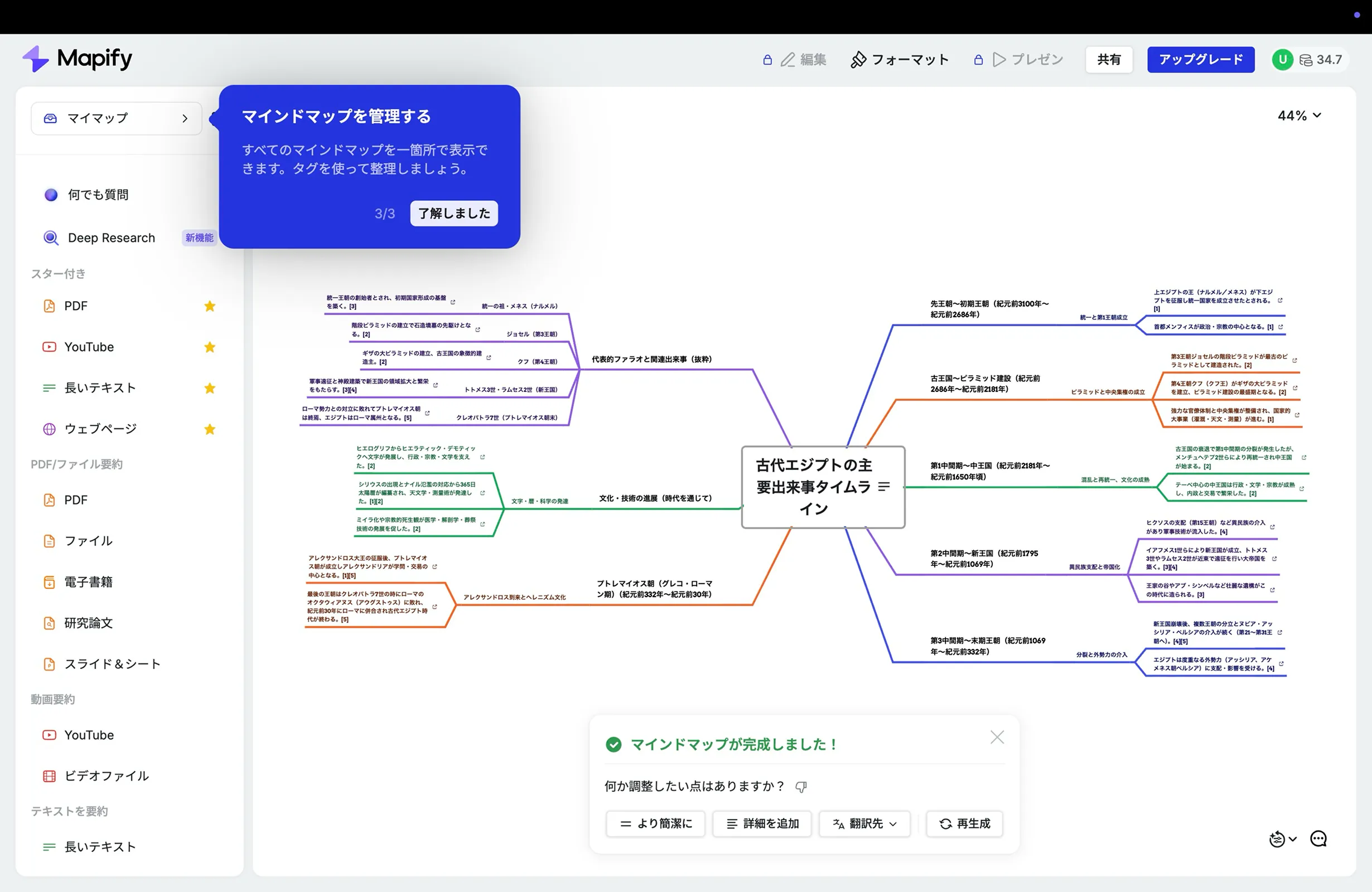
Task: Expand the 翻訳先 dropdown
Action: tap(864, 823)
